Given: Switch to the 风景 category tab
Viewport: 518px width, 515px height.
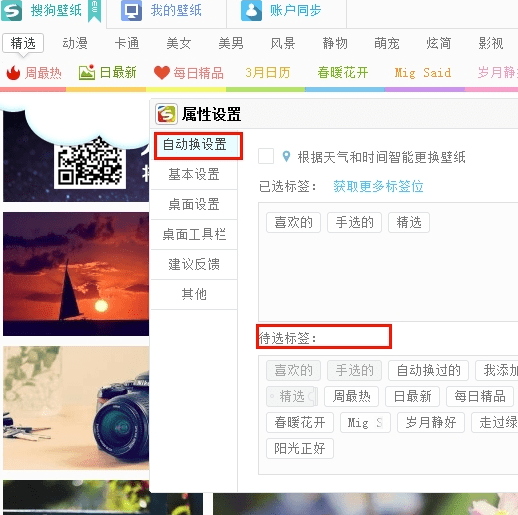Looking at the screenshot, I should [x=283, y=43].
